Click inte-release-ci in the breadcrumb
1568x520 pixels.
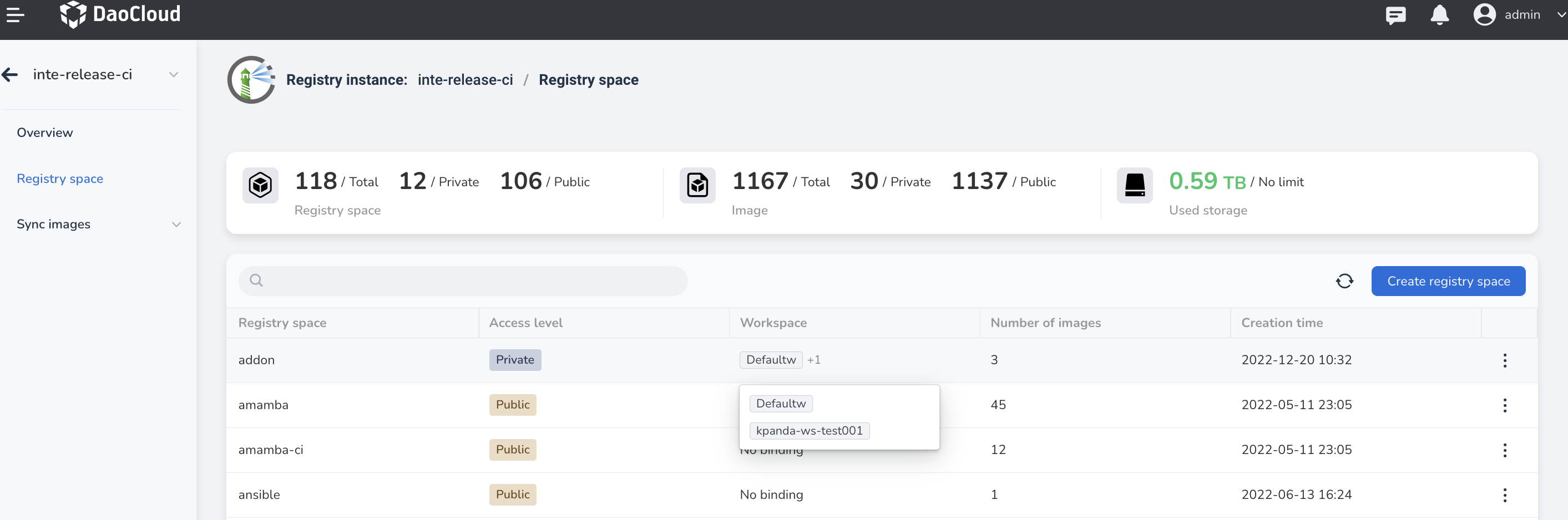465,80
